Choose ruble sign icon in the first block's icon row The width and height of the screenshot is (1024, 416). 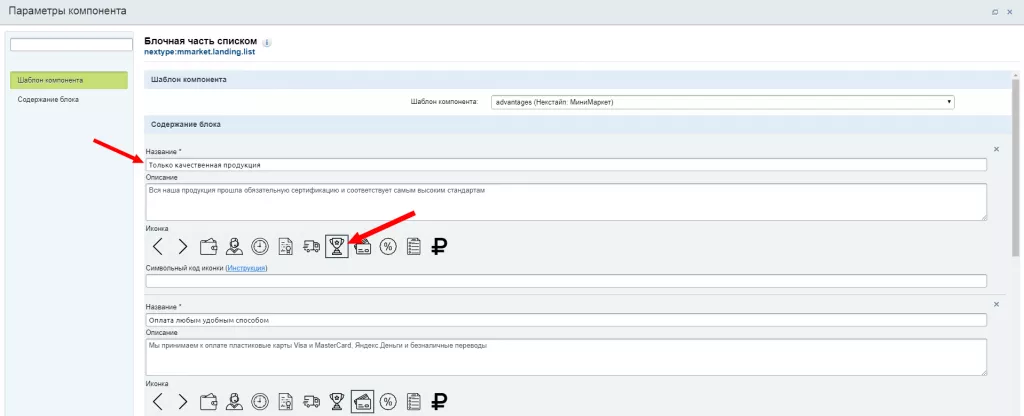440,246
